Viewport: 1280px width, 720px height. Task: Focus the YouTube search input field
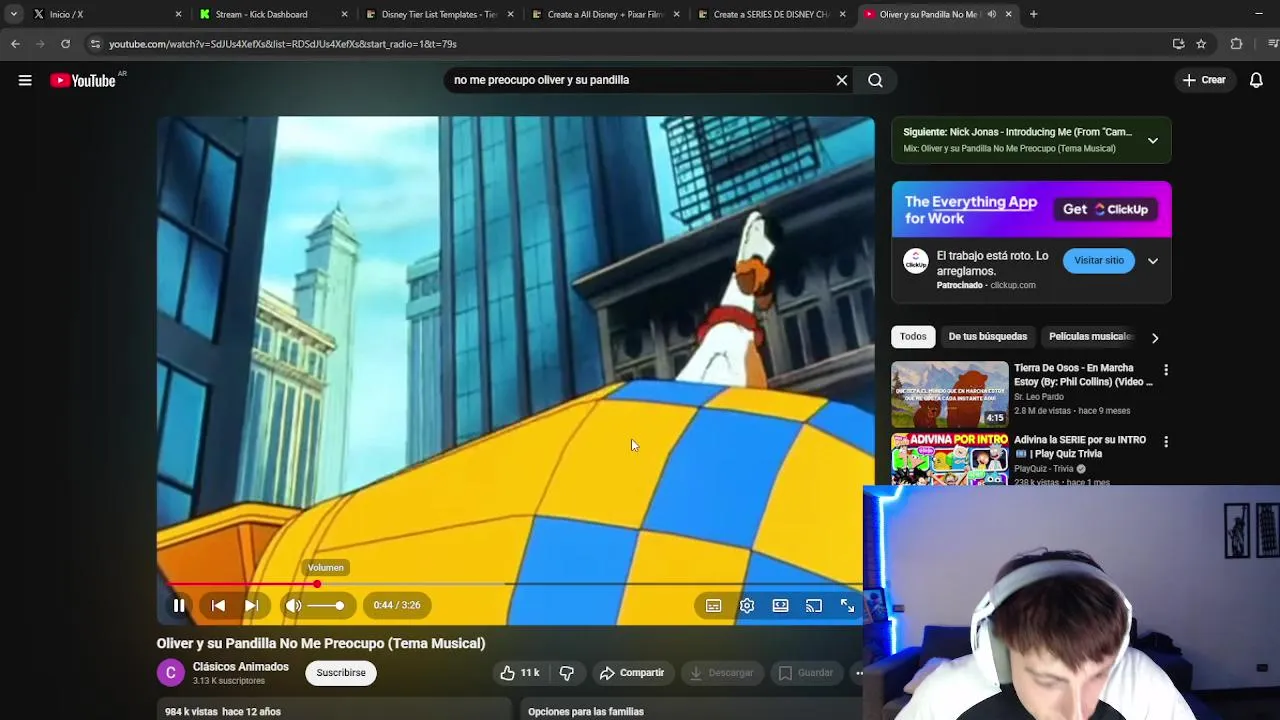point(640,80)
